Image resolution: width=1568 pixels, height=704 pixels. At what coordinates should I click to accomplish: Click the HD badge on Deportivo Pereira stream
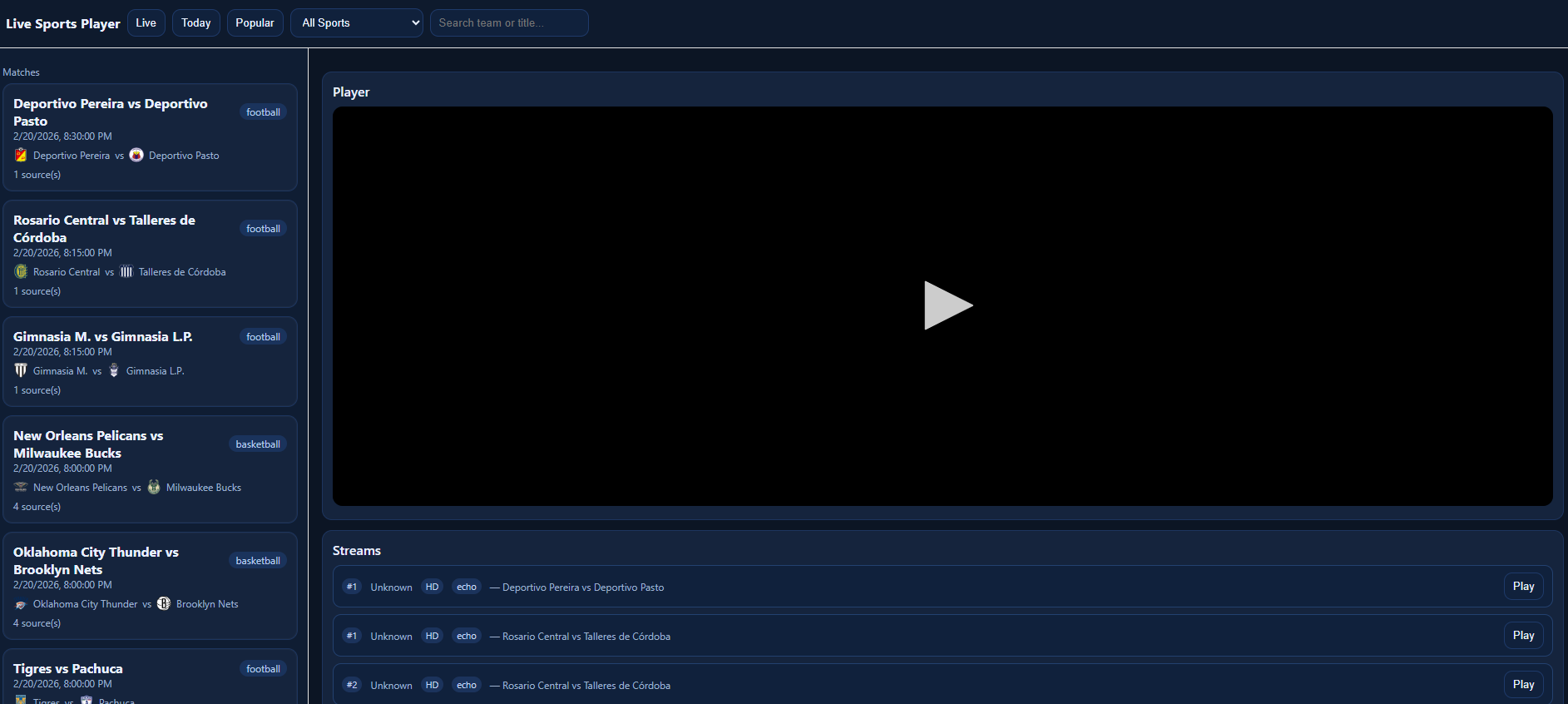click(x=433, y=587)
